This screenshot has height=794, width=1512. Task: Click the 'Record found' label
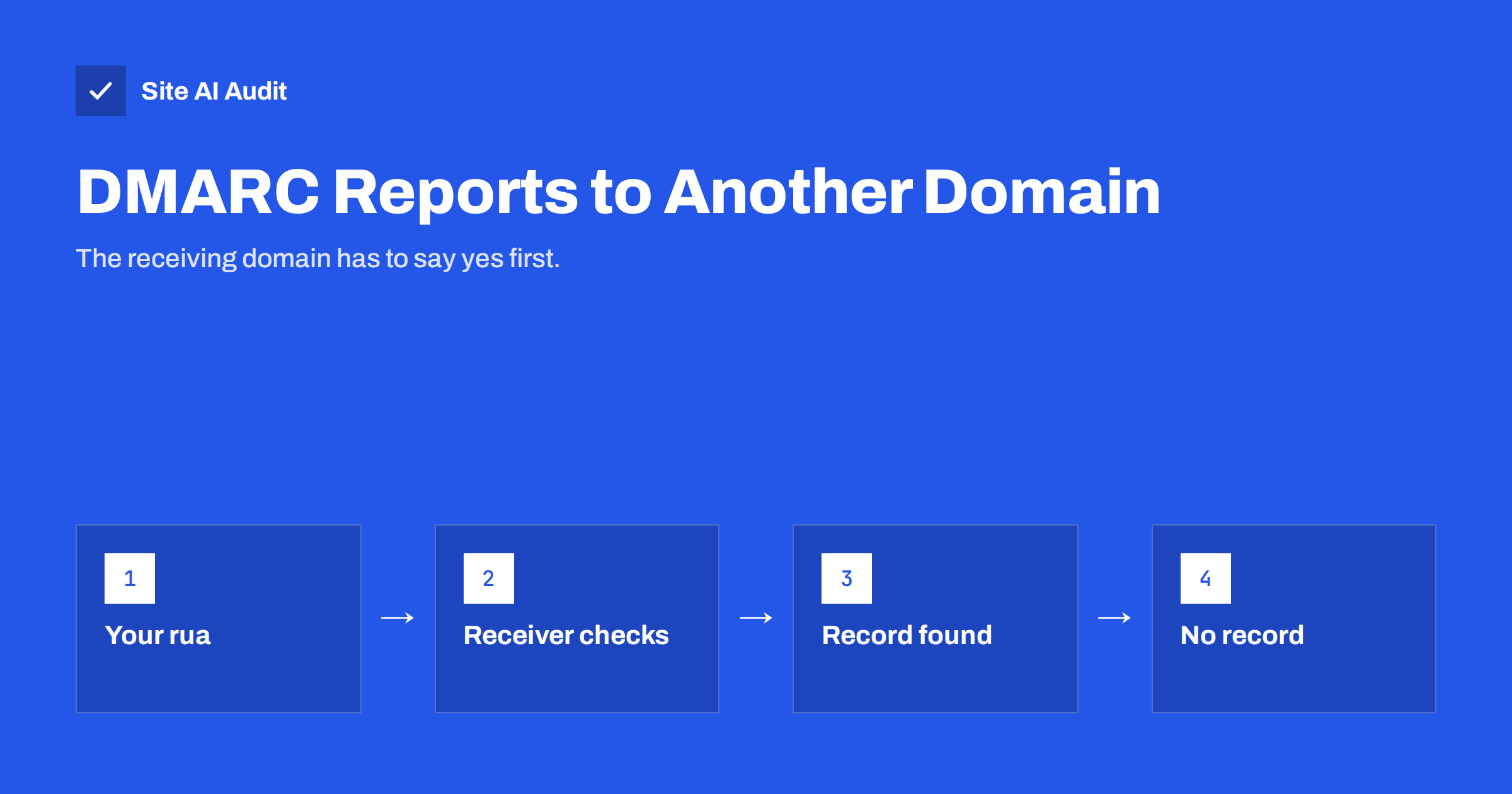tap(907, 635)
